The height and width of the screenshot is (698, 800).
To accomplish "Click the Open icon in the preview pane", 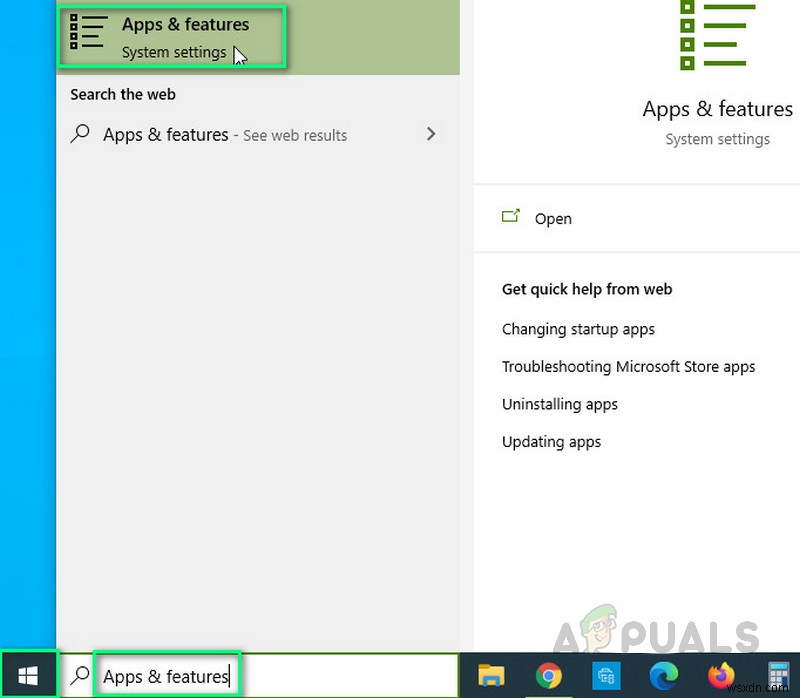I will pos(511,216).
